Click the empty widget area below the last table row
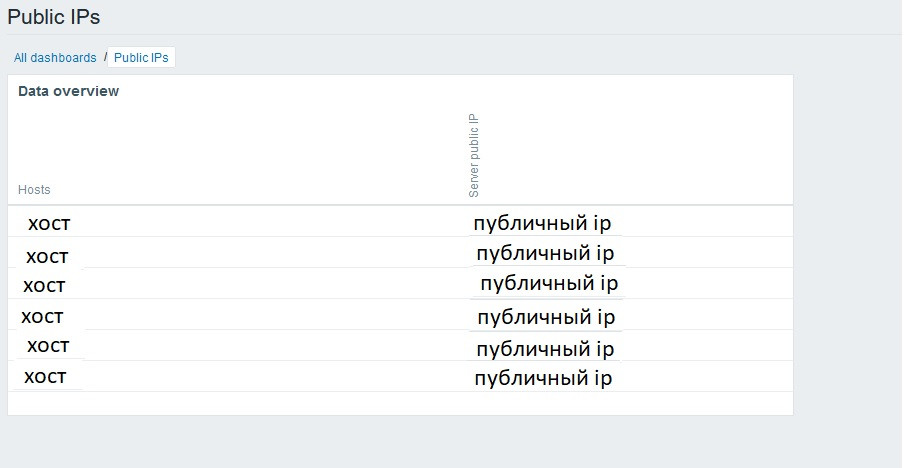The height and width of the screenshot is (468, 904). point(400,403)
